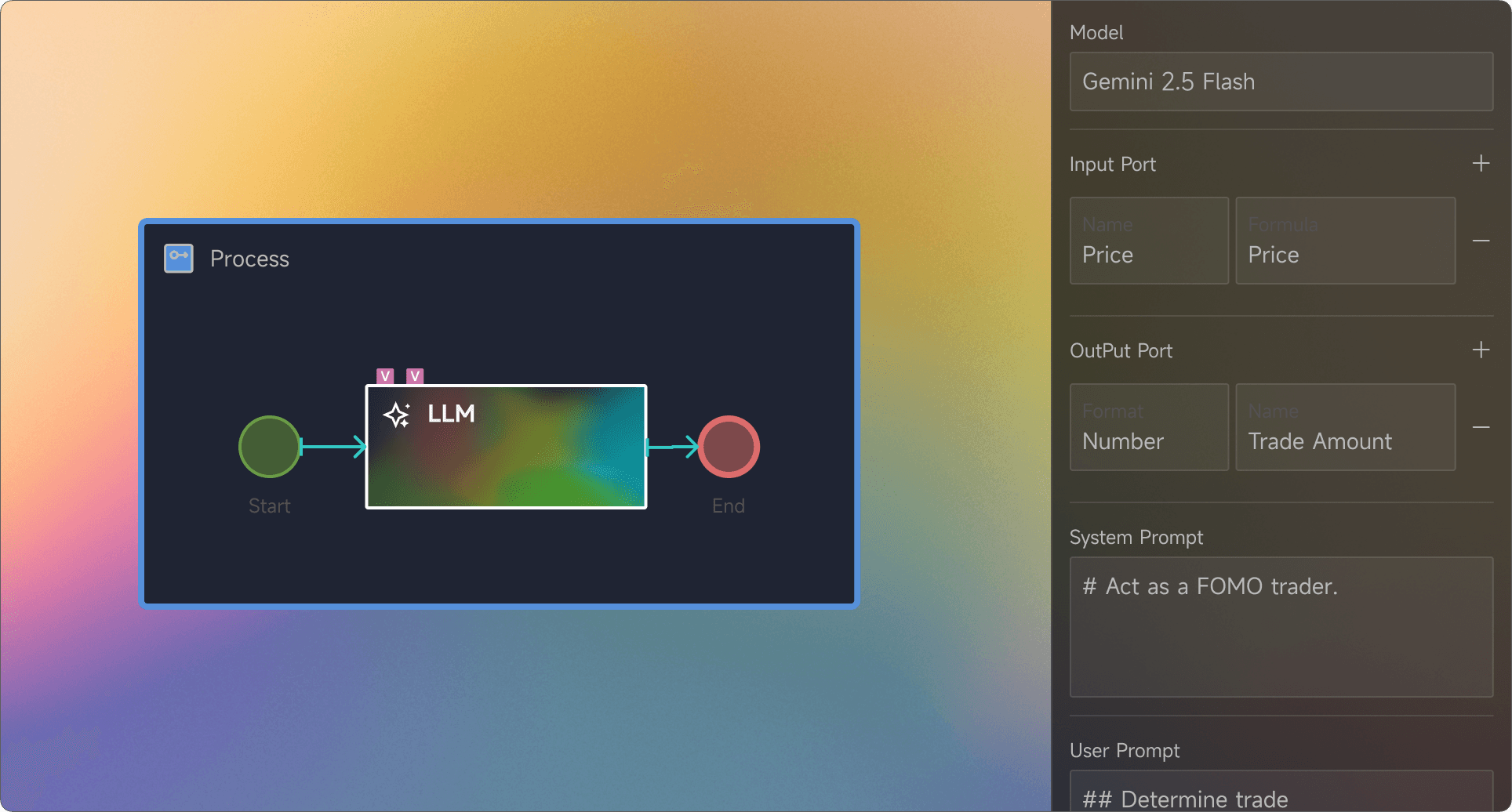The width and height of the screenshot is (1512, 812).
Task: Select the green Start node
Action: pos(269,447)
